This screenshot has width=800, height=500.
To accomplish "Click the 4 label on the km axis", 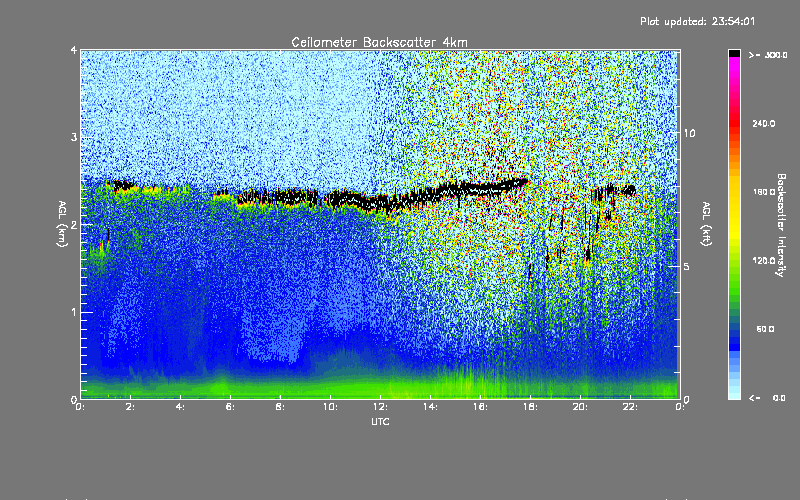I will tap(74, 50).
